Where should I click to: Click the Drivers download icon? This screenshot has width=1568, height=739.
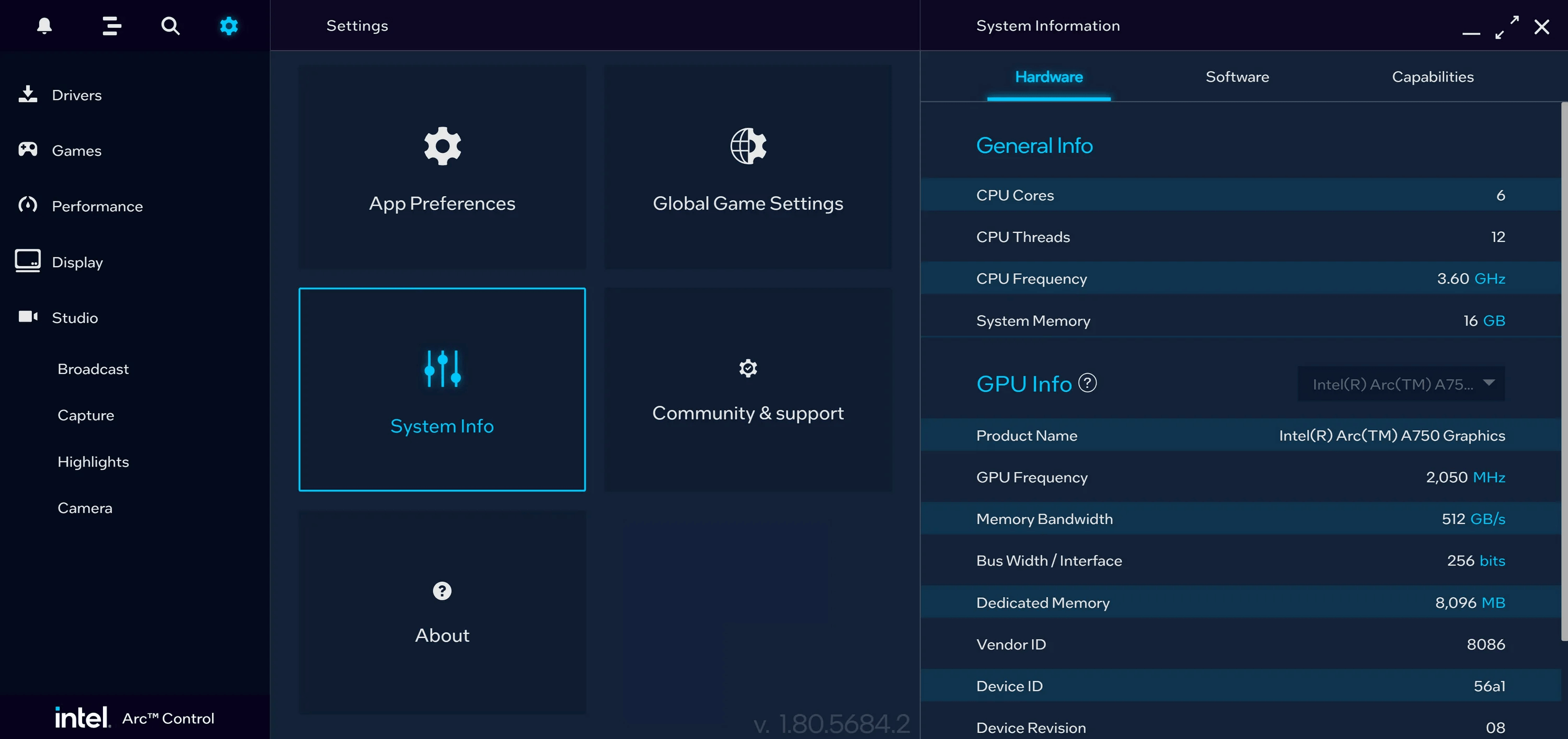27,95
